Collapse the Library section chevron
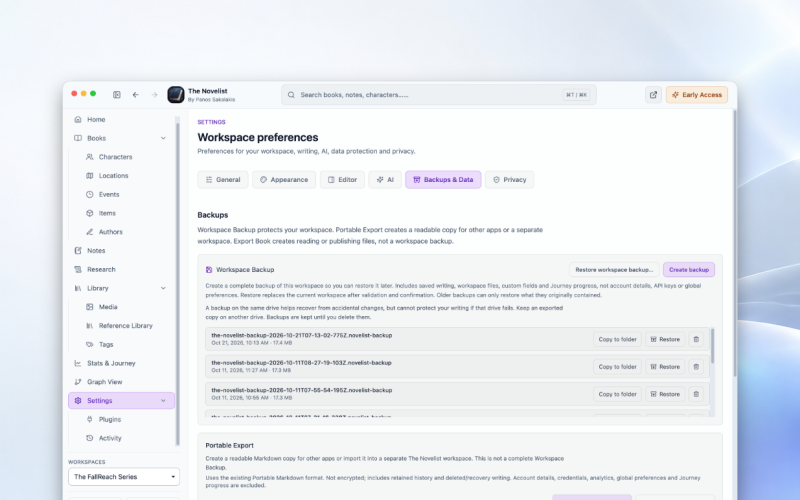 [163, 288]
